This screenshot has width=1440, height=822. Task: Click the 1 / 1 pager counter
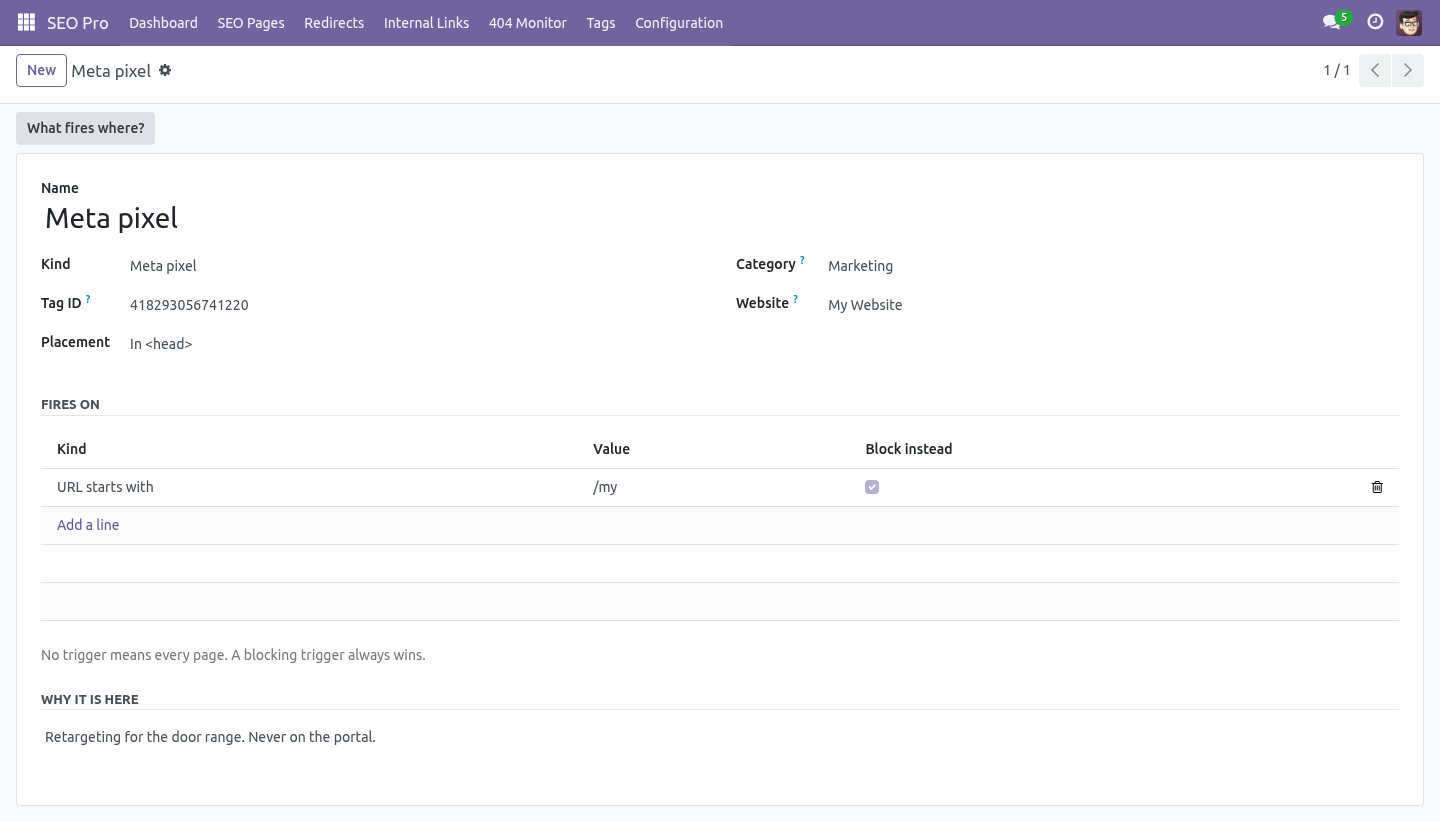point(1337,70)
